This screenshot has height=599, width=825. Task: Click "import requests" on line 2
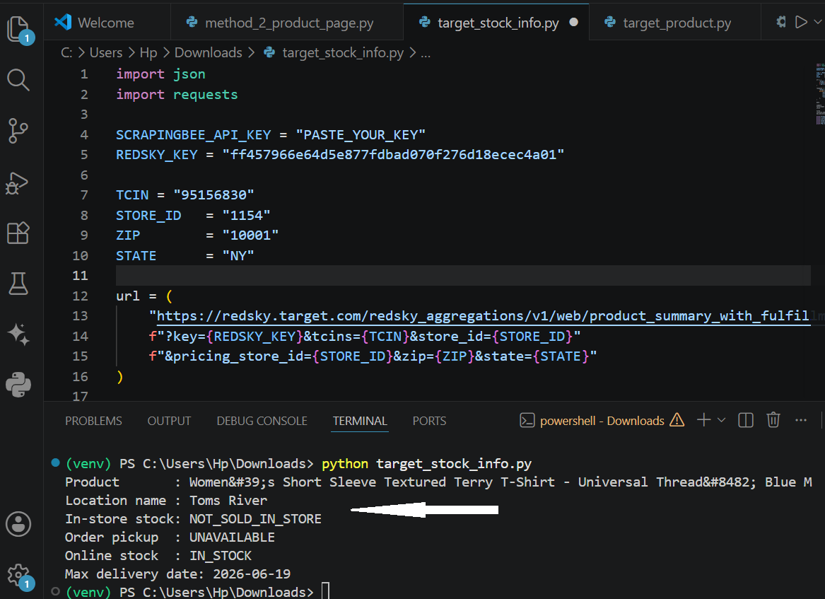coord(177,95)
